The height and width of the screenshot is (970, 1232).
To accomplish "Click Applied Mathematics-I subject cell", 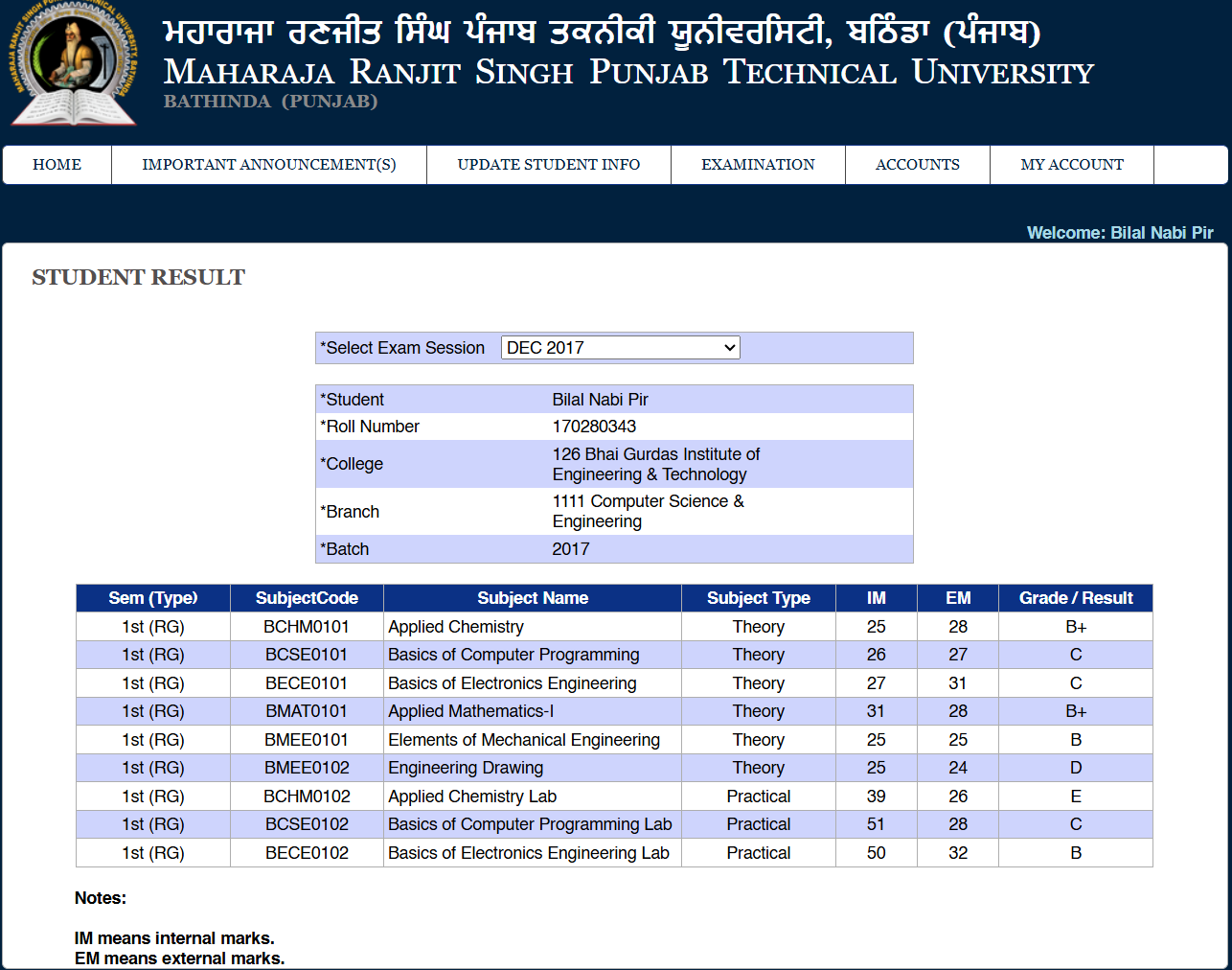I will pyautogui.click(x=470, y=711).
